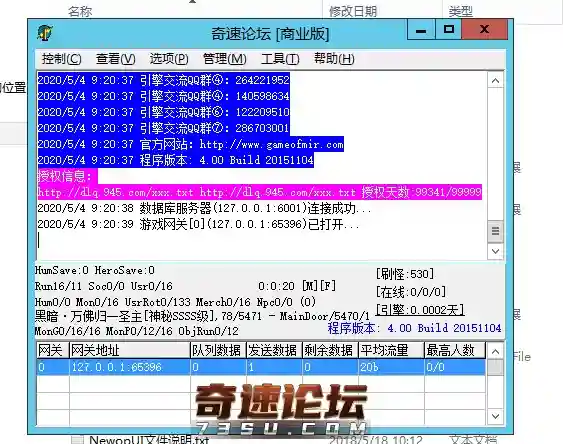Open the 查看(V) menu

tap(115, 59)
